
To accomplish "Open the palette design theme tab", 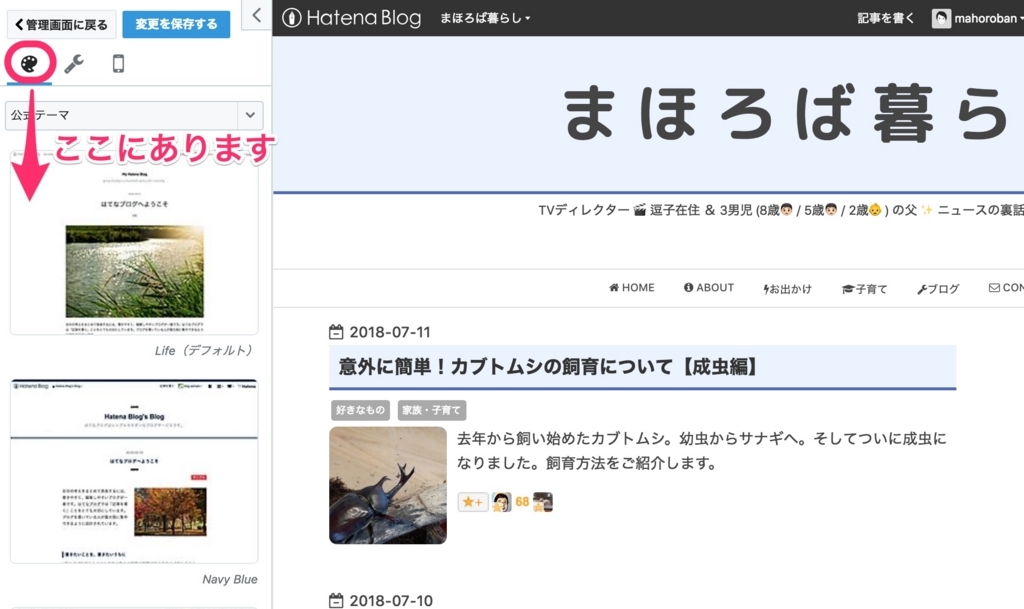I will click(29, 63).
